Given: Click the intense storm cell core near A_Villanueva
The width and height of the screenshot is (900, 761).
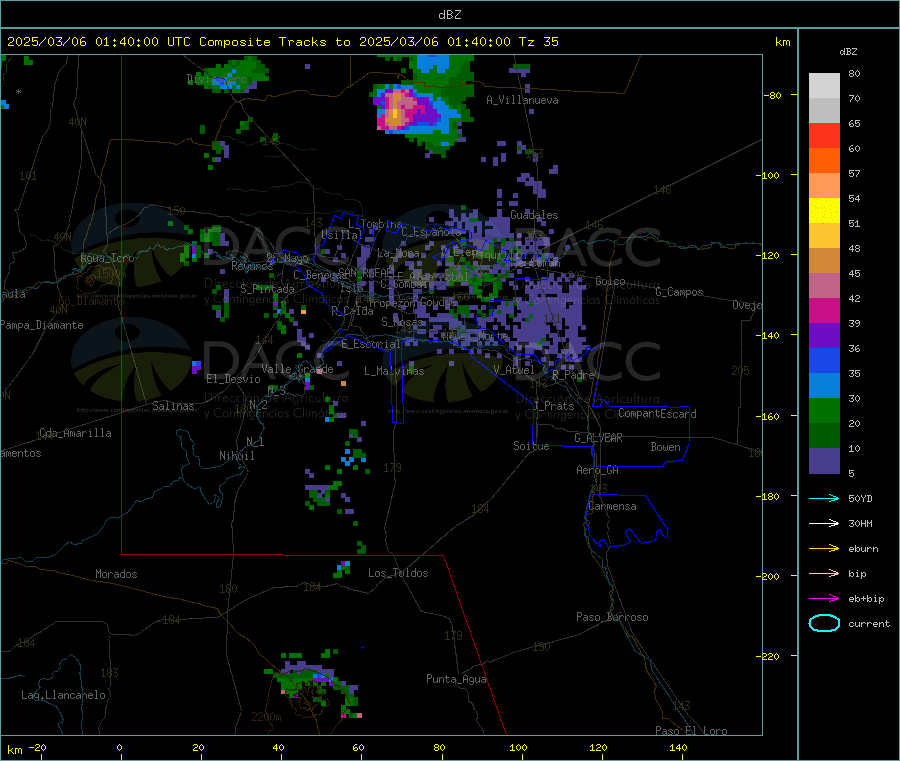Looking at the screenshot, I should point(395,111).
